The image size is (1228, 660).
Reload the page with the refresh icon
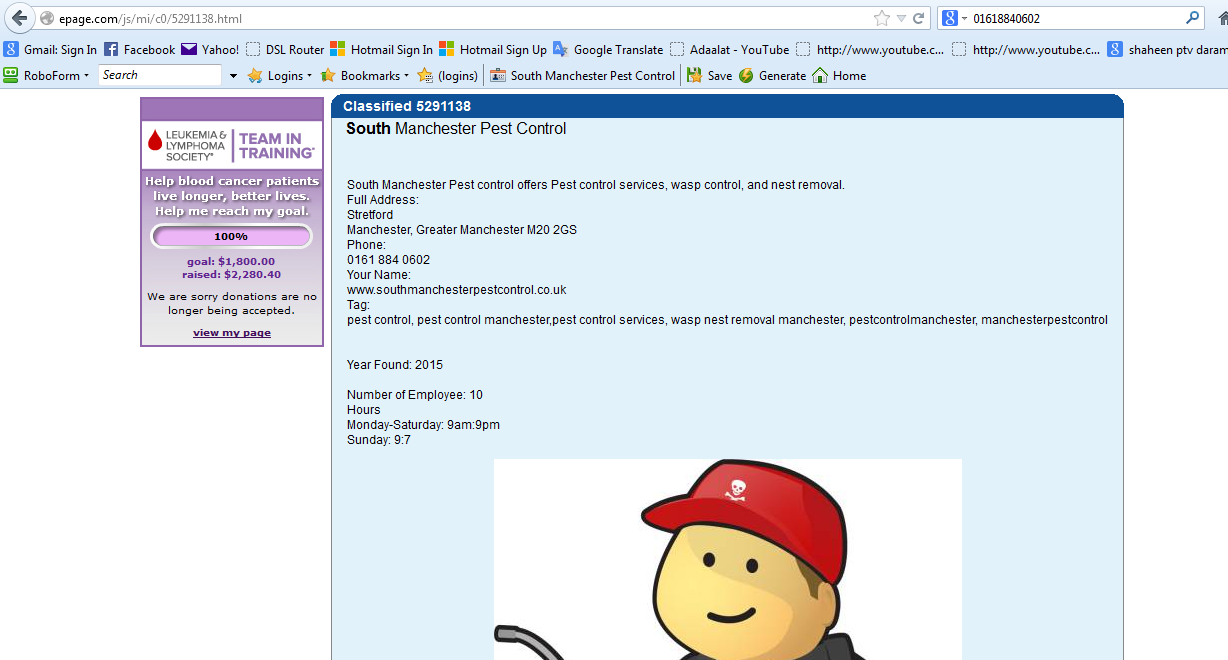coord(918,18)
